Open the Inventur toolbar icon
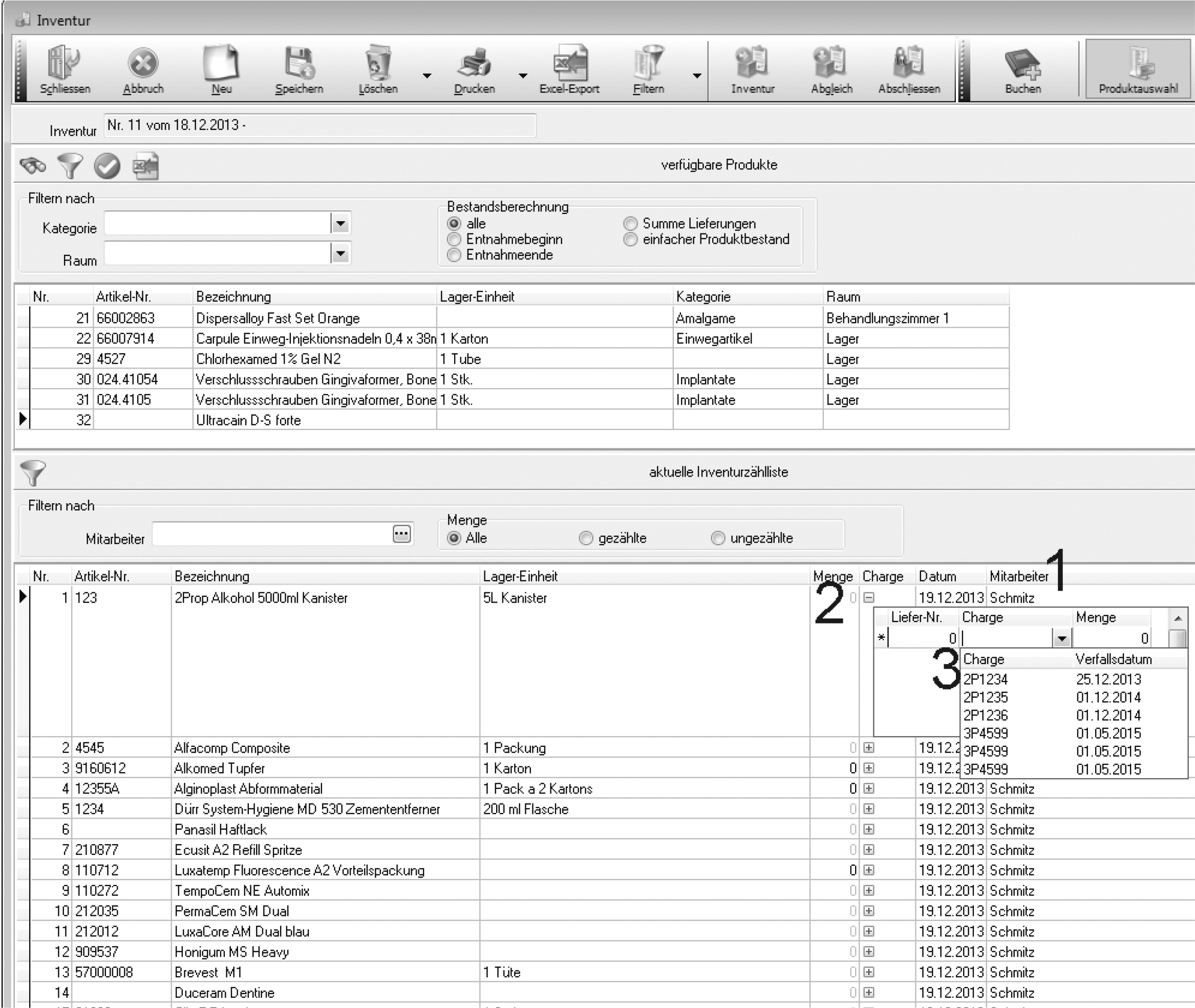The width and height of the screenshot is (1195, 1008). 753,70
